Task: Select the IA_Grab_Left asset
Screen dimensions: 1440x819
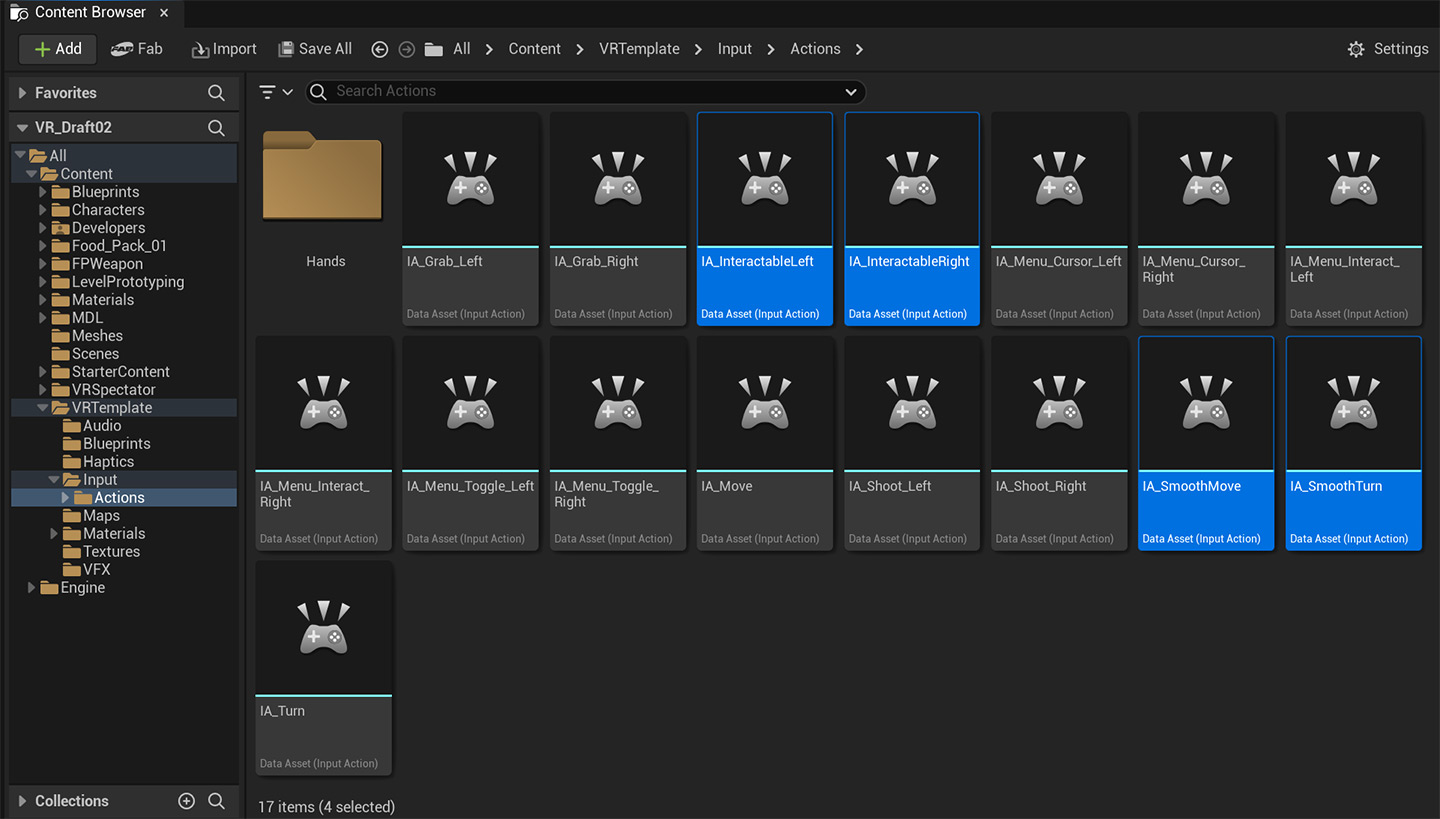Action: (x=471, y=218)
